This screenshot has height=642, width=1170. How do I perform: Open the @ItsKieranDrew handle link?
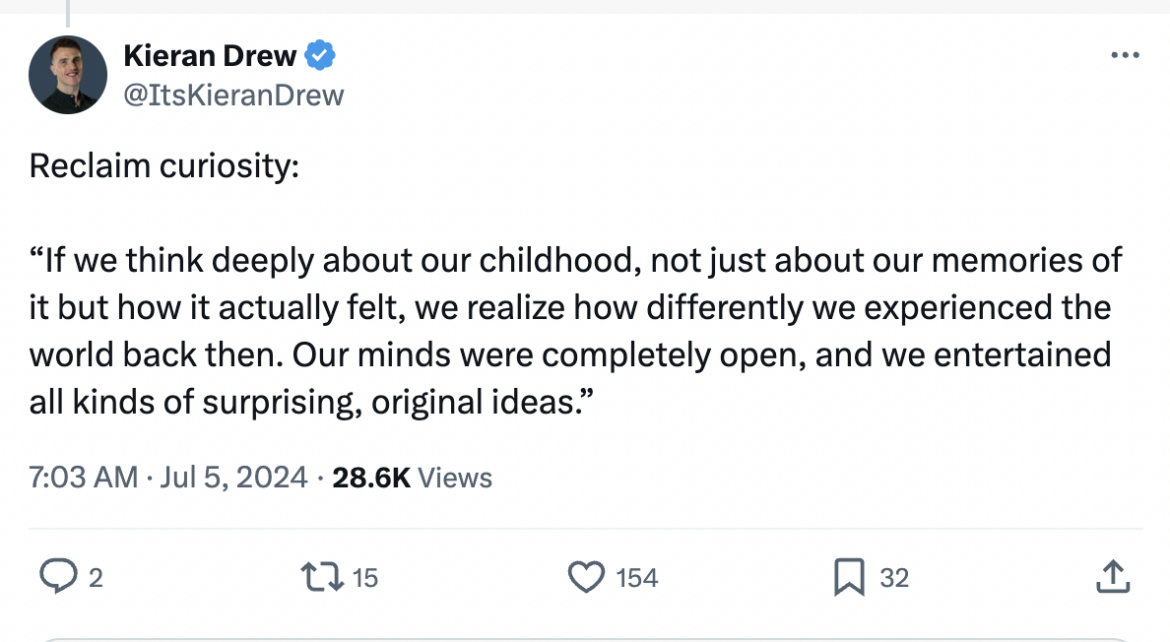click(233, 95)
